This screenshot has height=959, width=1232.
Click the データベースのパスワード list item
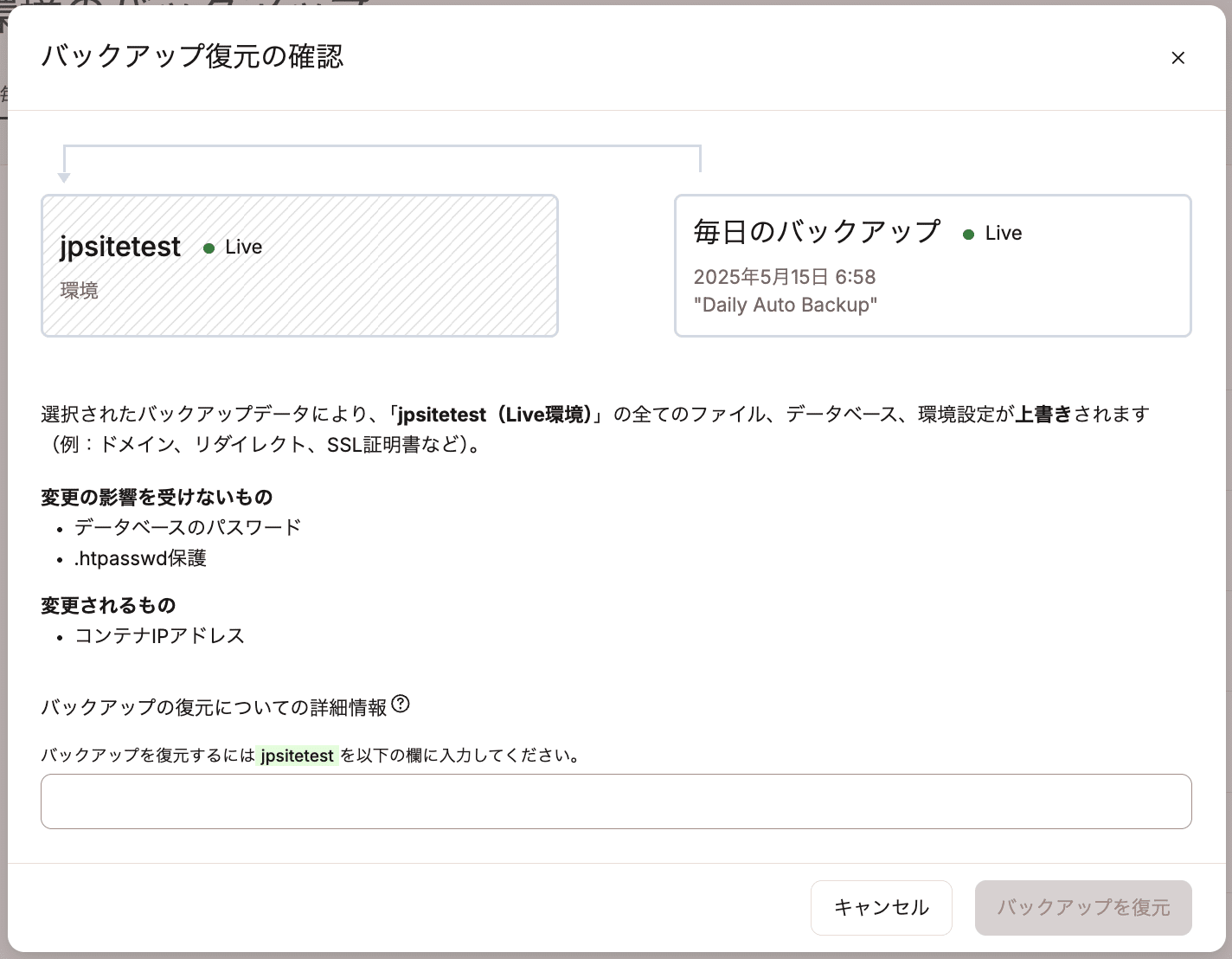188,527
